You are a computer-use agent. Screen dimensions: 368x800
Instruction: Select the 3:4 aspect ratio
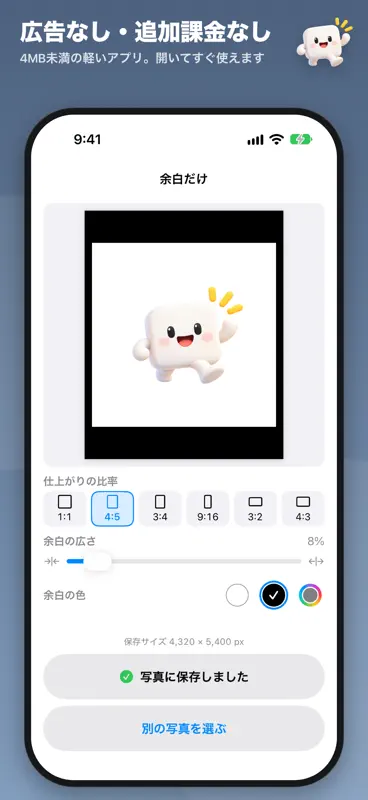160,509
